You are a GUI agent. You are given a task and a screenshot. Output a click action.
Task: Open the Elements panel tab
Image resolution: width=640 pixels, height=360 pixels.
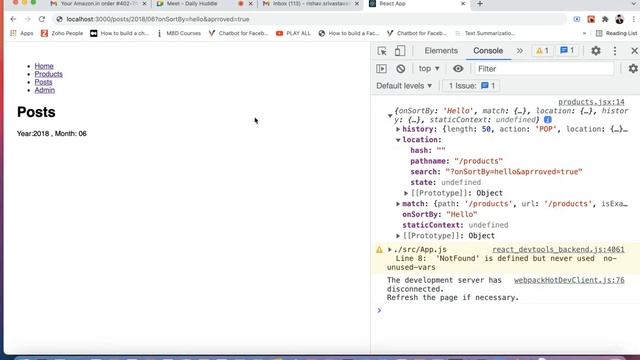pos(441,51)
